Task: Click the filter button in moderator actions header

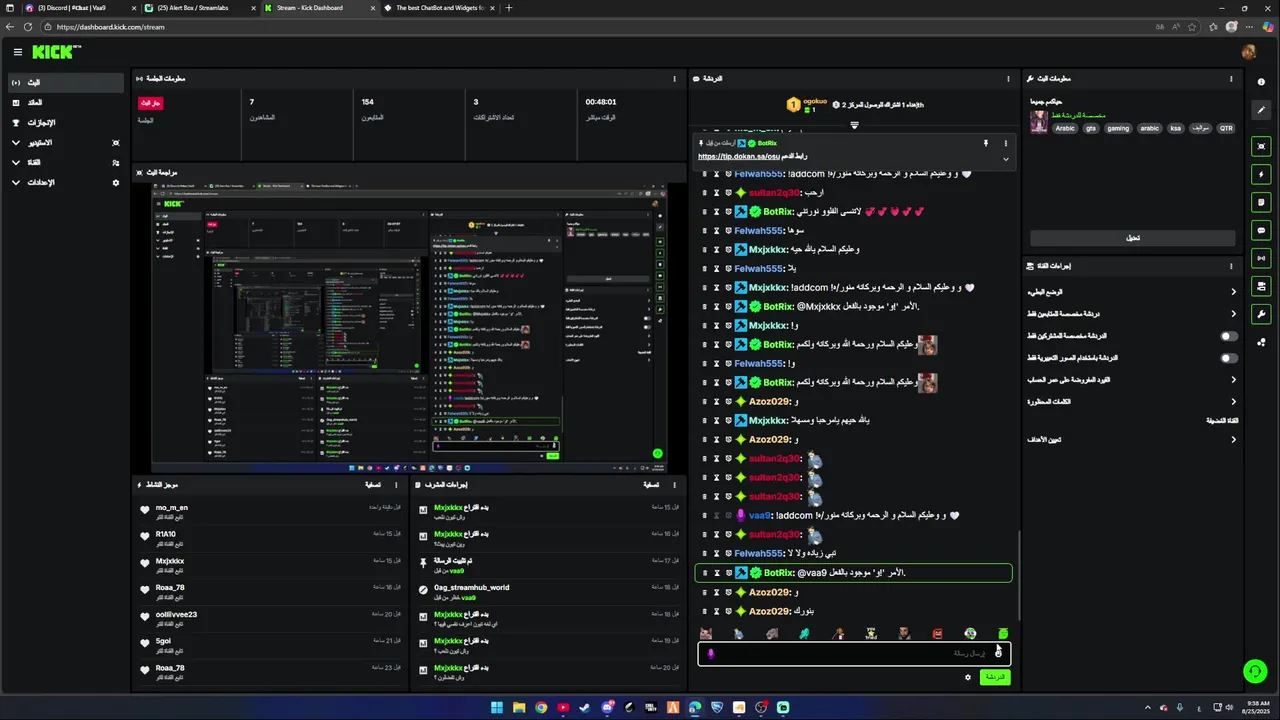Action: click(650, 485)
